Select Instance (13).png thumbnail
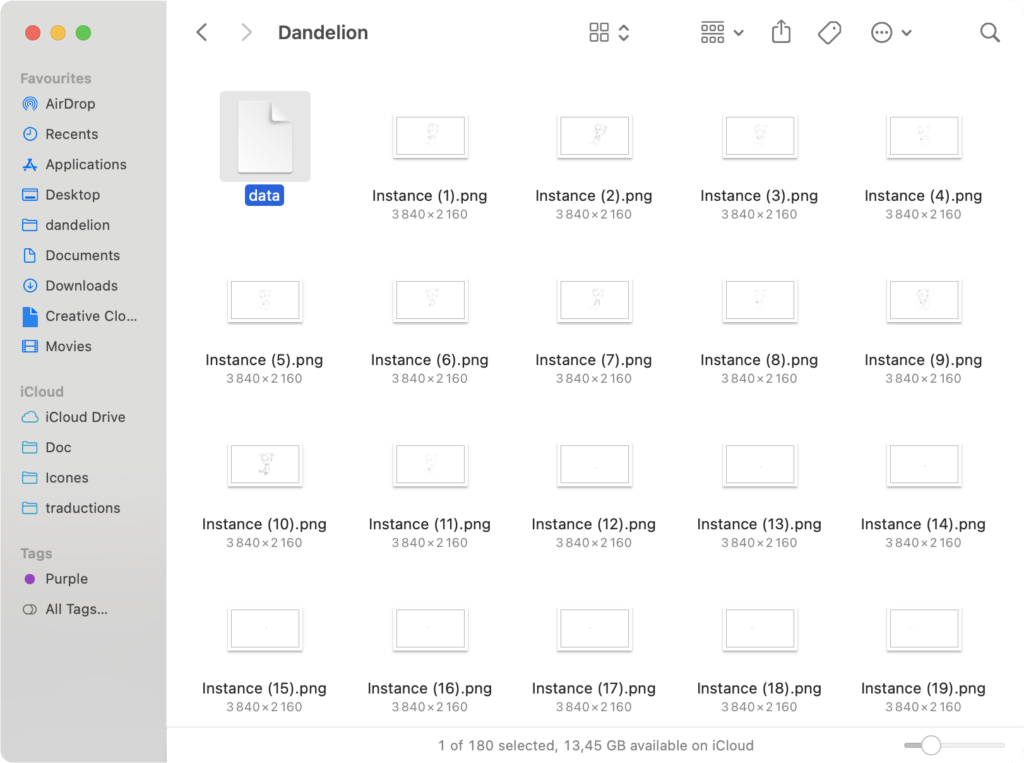1024x763 pixels. 760,464
